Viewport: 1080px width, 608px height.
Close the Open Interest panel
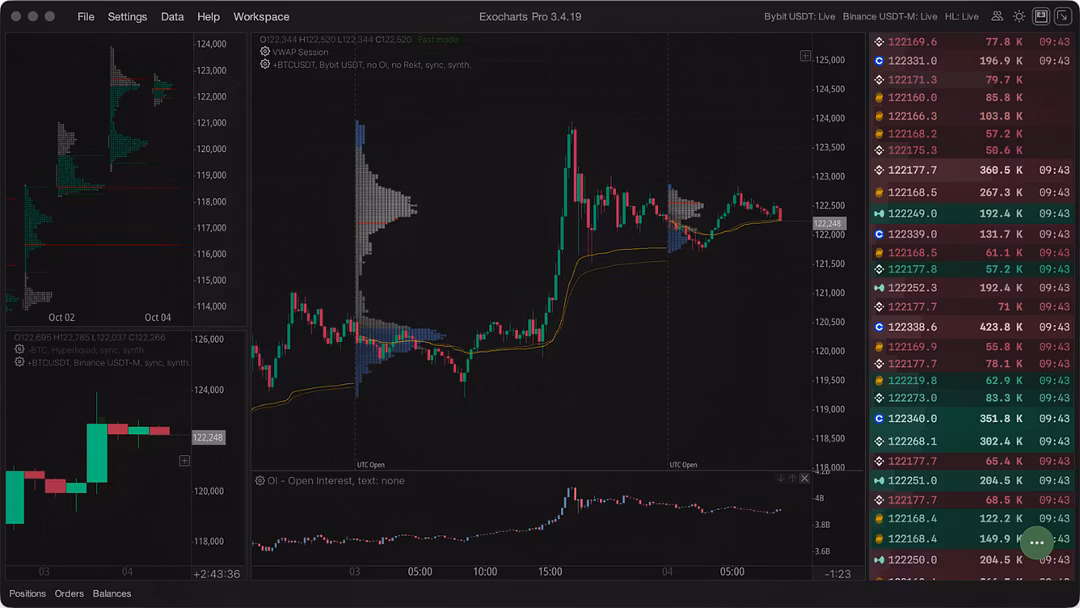click(x=803, y=478)
